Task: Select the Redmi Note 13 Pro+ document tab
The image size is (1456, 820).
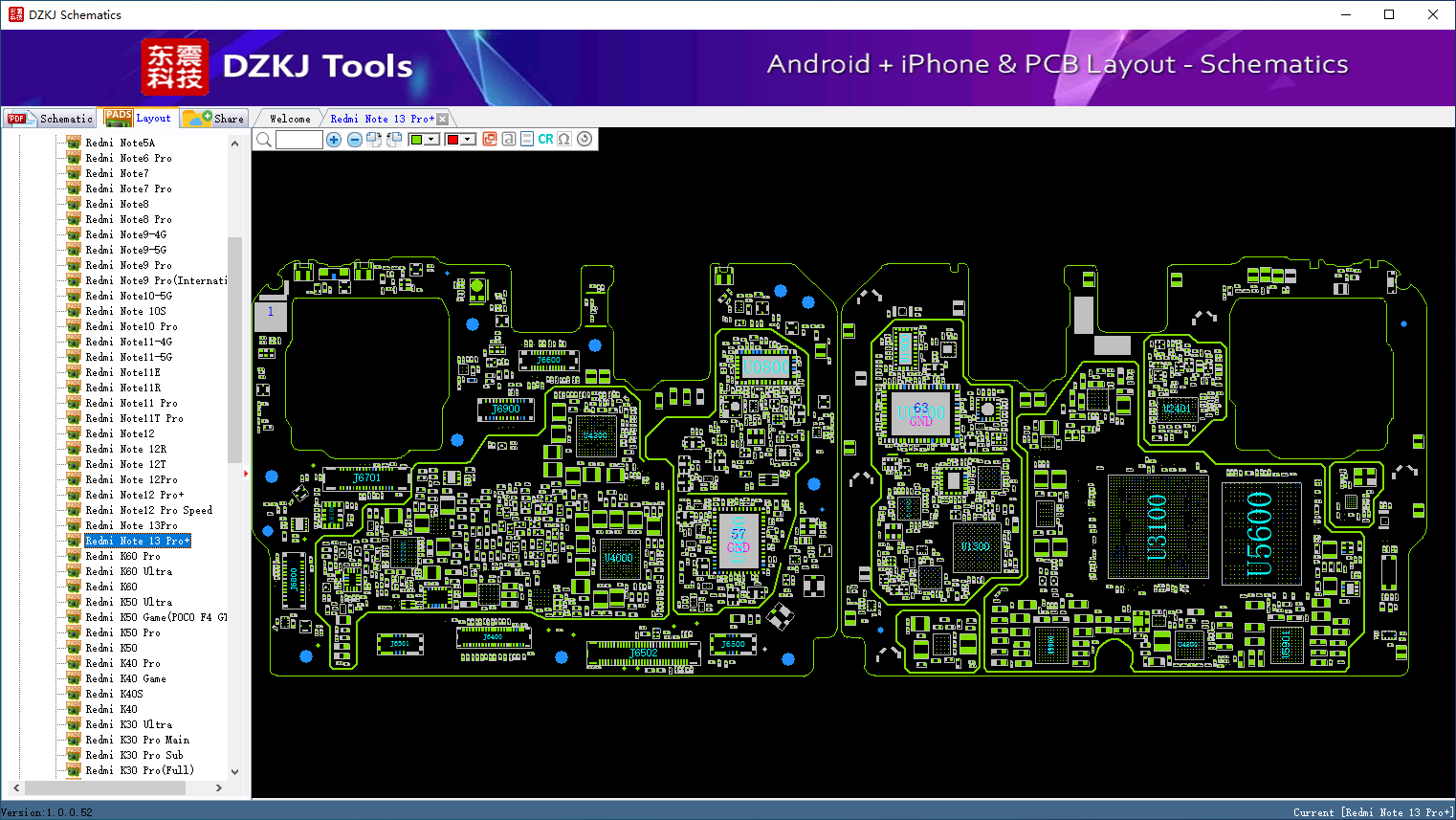Action: tap(382, 119)
